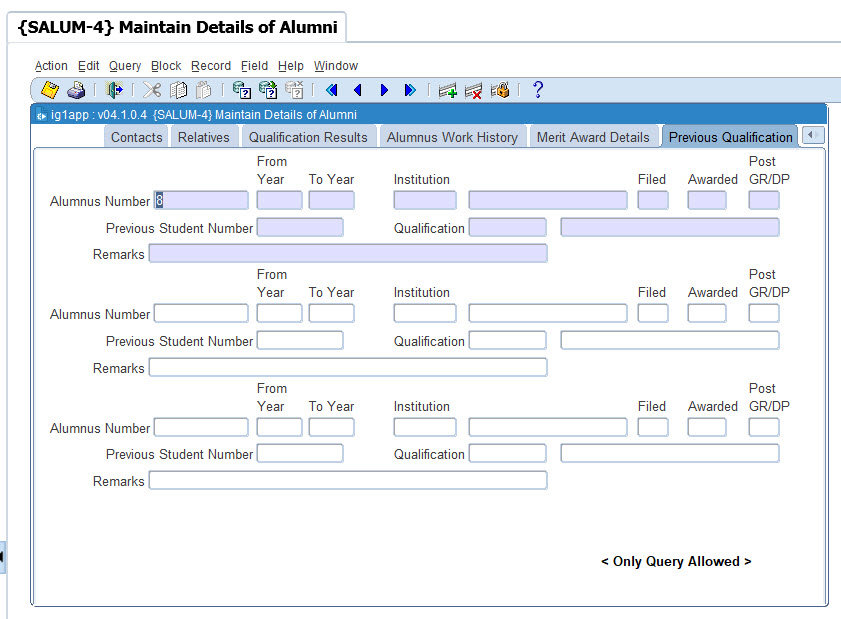This screenshot has width=841, height=619.
Task: Switch to the Contacts tab
Action: (136, 137)
